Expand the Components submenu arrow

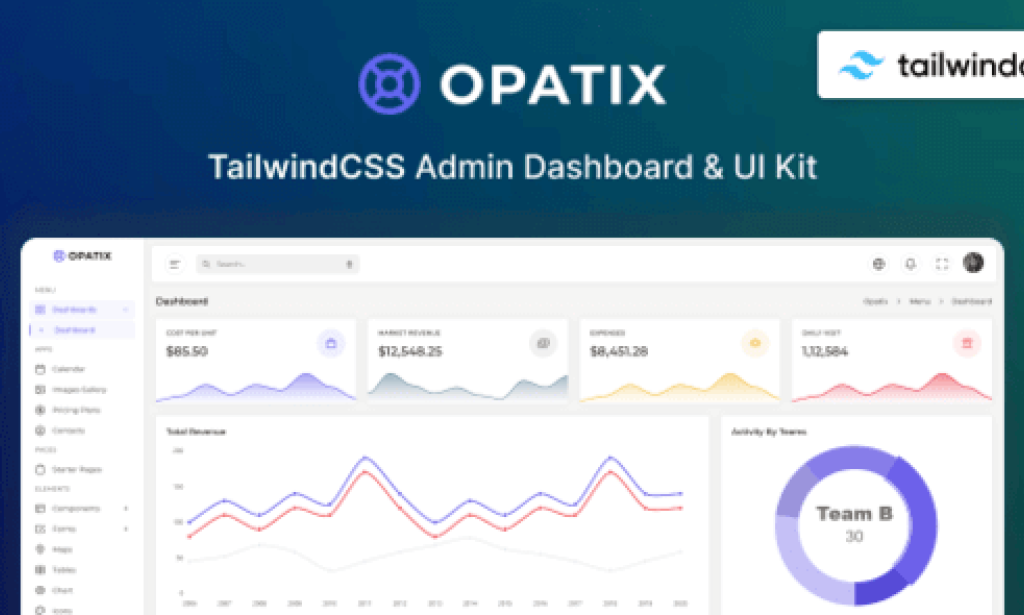click(x=125, y=508)
